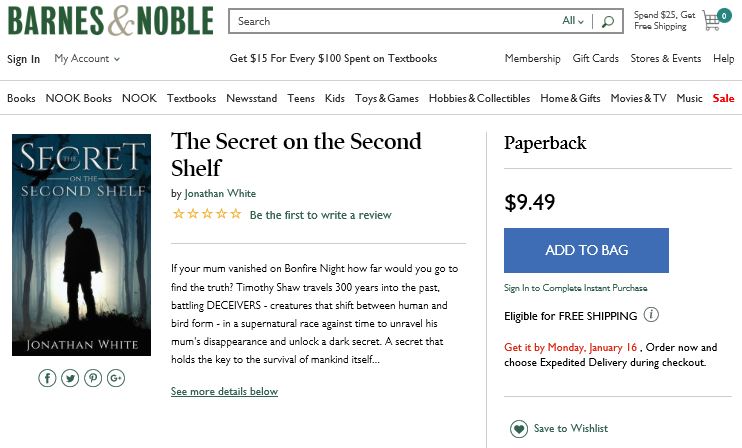Expand the All search category dropdown

pyautogui.click(x=572, y=21)
